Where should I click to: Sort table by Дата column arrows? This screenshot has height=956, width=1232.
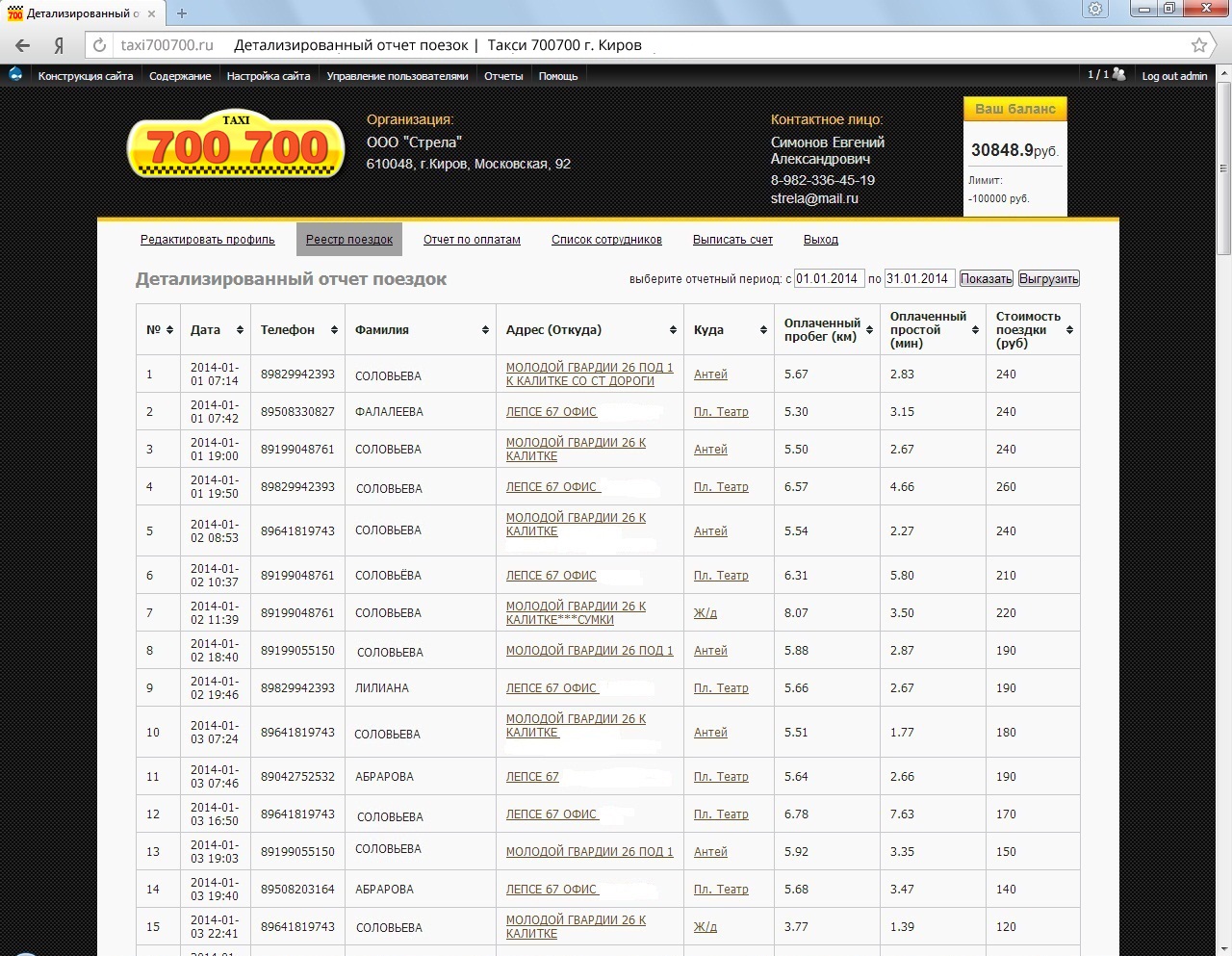point(239,330)
